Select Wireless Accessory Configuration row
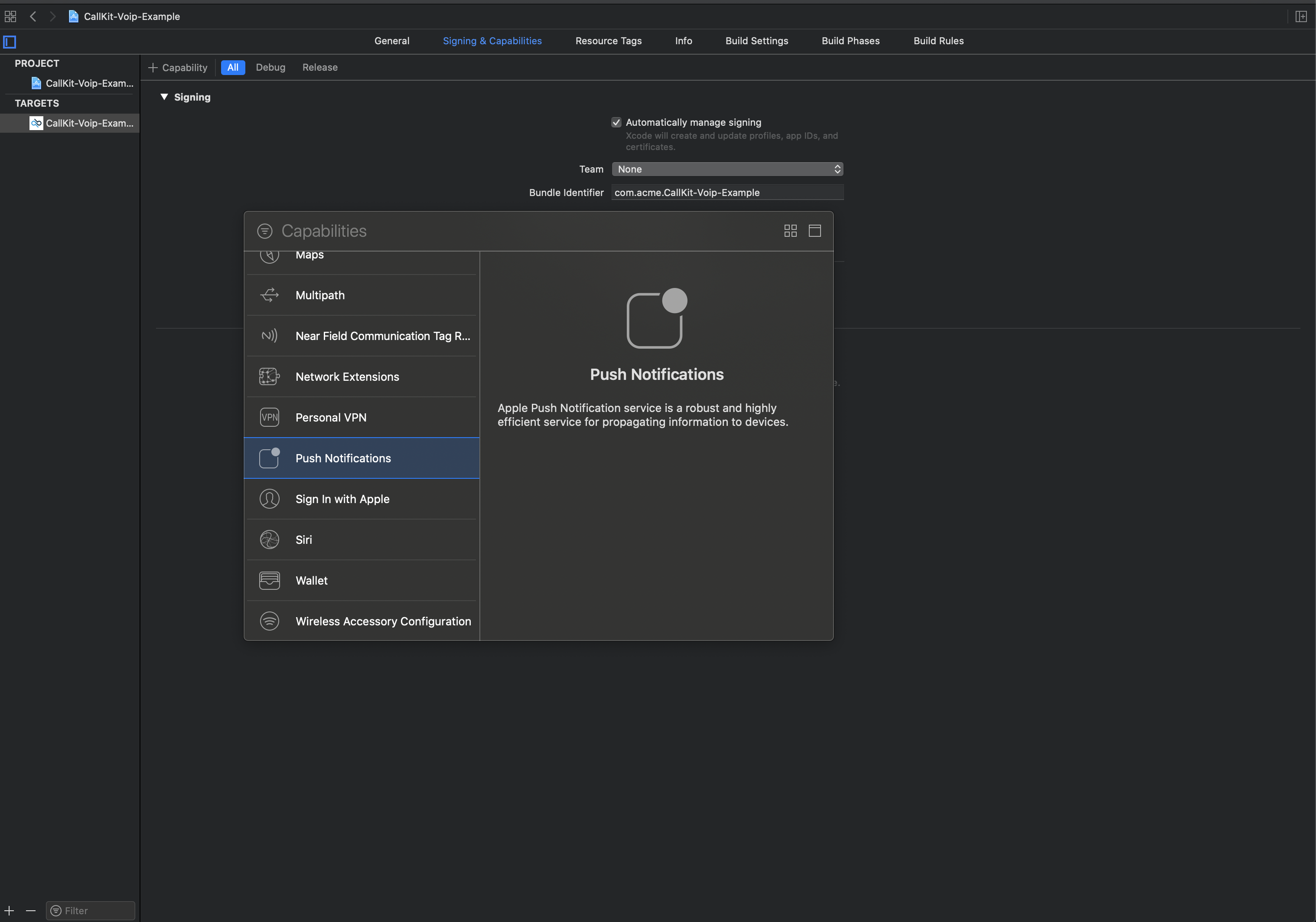 [362, 621]
